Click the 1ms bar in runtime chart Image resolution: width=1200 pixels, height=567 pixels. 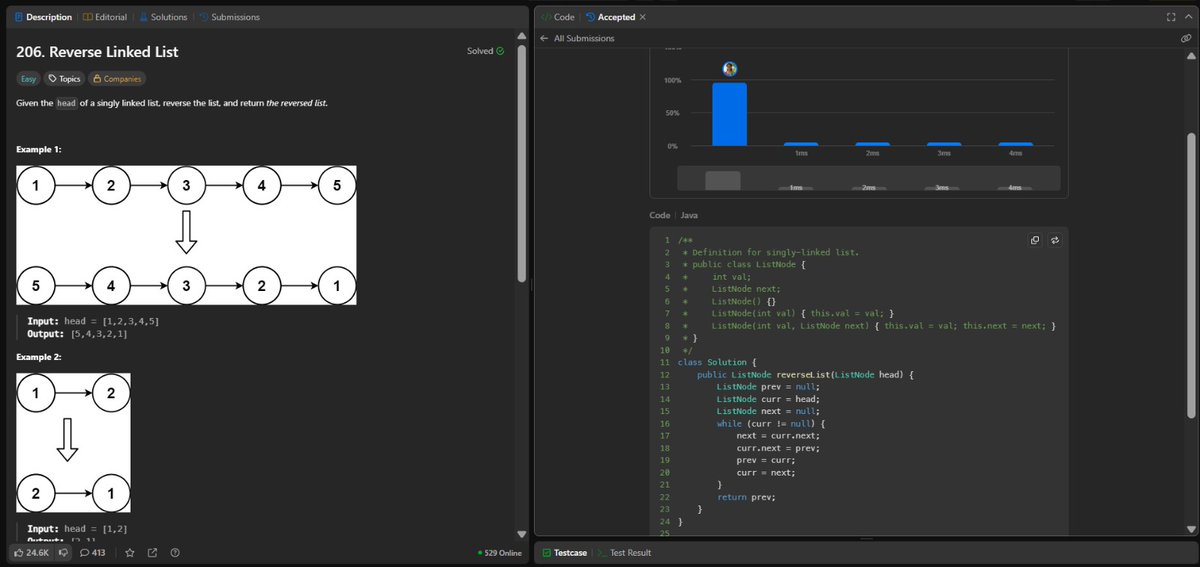[801, 144]
